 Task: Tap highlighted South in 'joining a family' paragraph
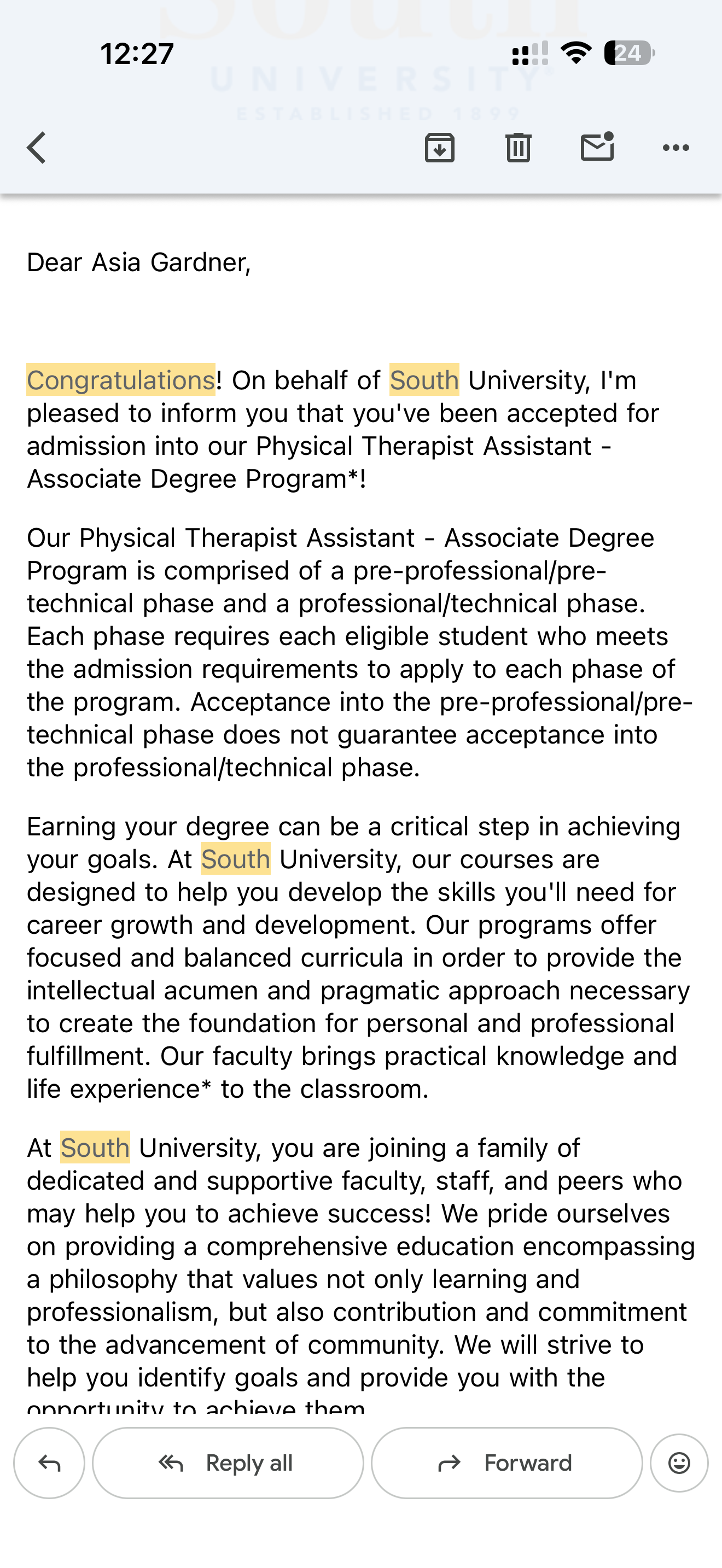click(x=95, y=1148)
